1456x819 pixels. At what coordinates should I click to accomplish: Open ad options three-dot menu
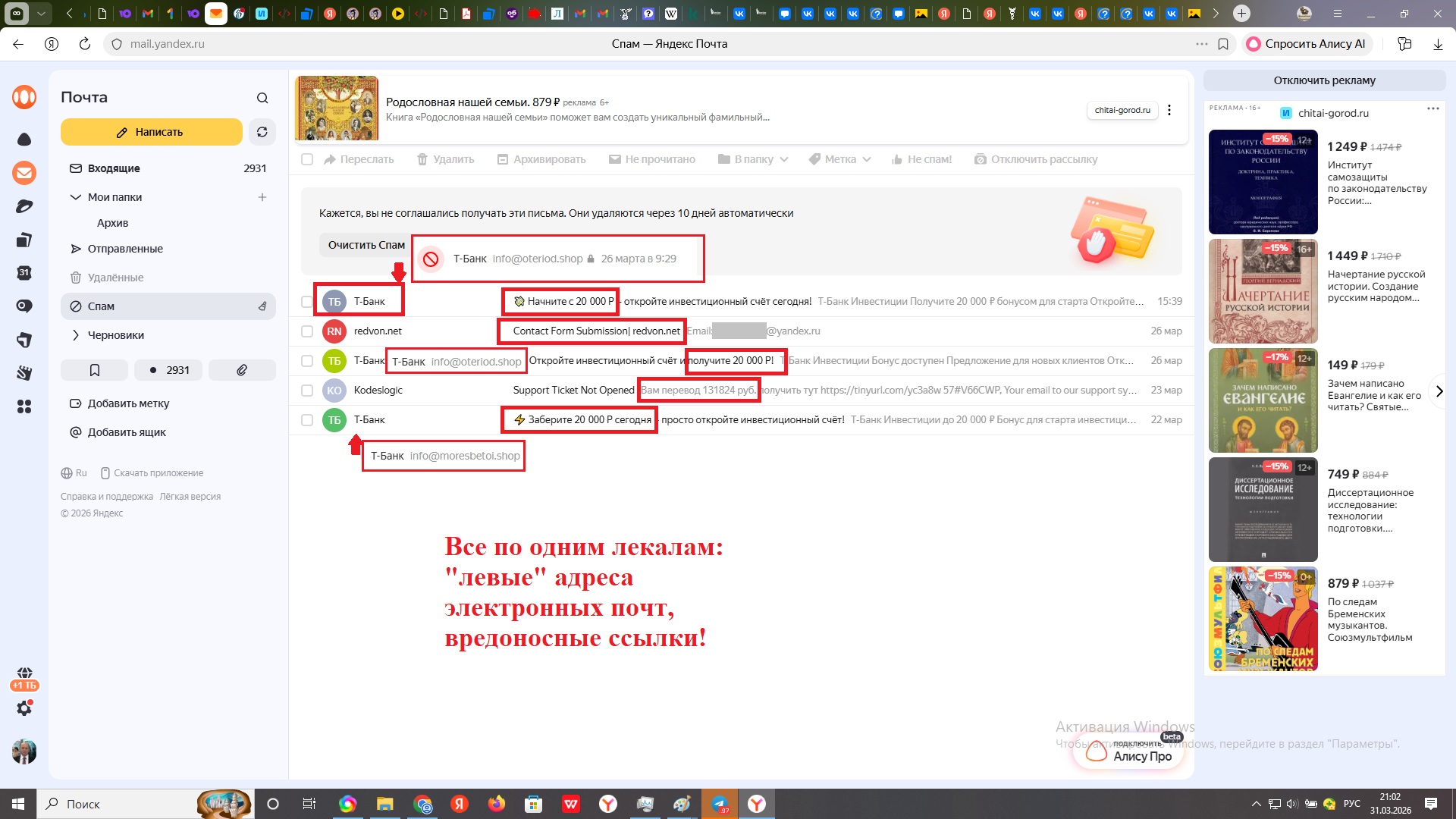click(1169, 110)
